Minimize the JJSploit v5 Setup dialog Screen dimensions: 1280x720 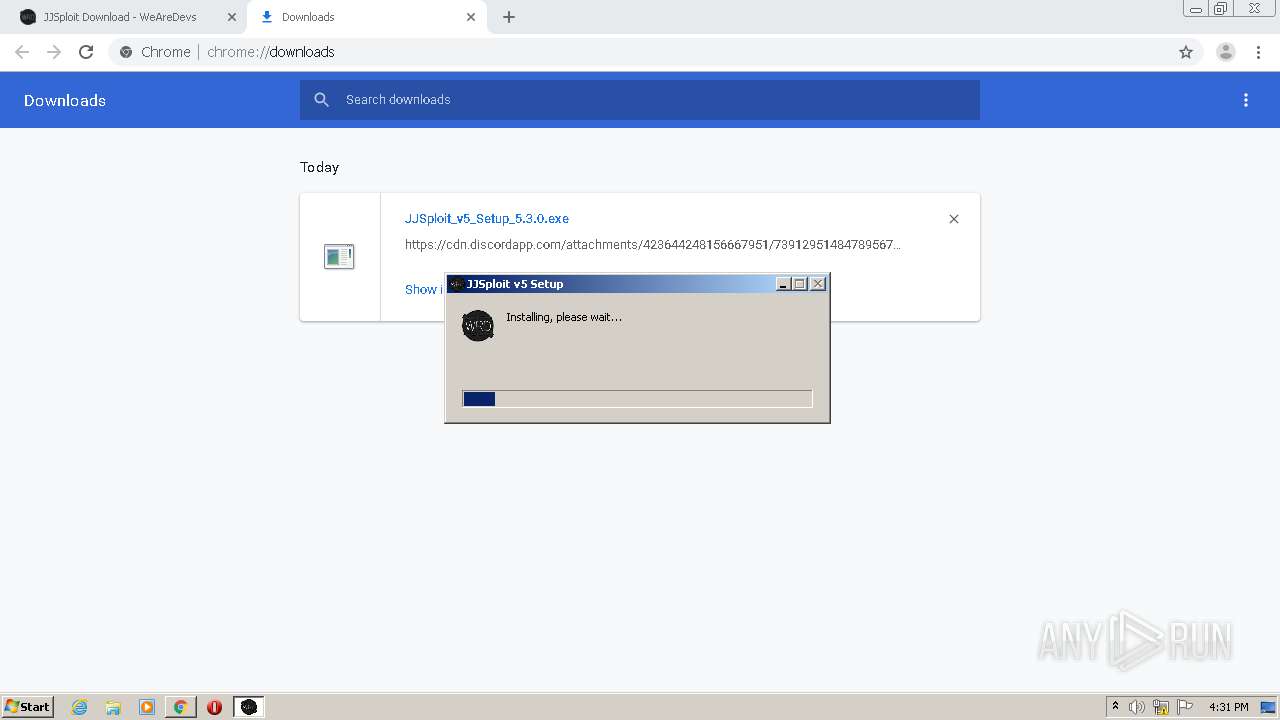pos(784,284)
